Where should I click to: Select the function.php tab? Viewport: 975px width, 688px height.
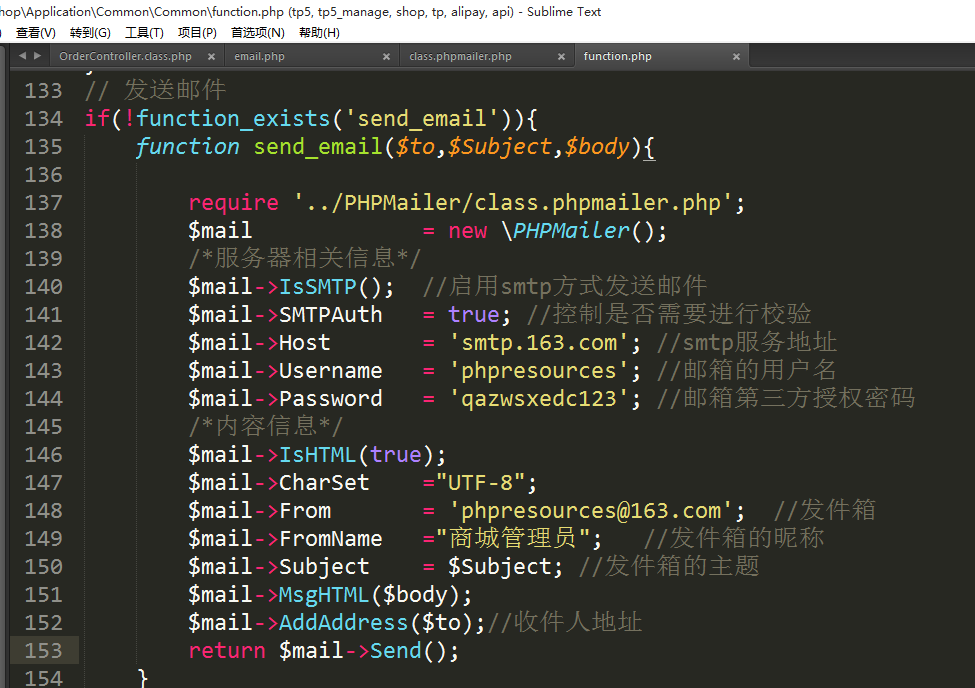click(617, 57)
